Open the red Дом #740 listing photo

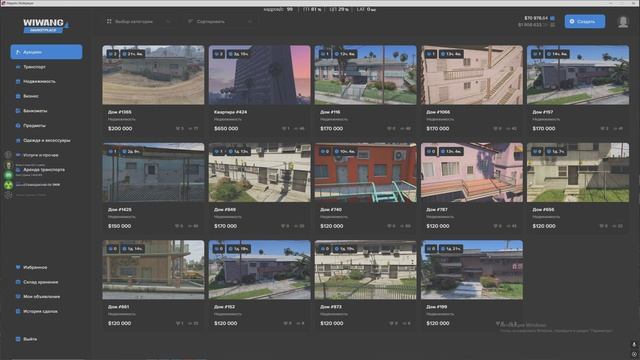(x=365, y=172)
